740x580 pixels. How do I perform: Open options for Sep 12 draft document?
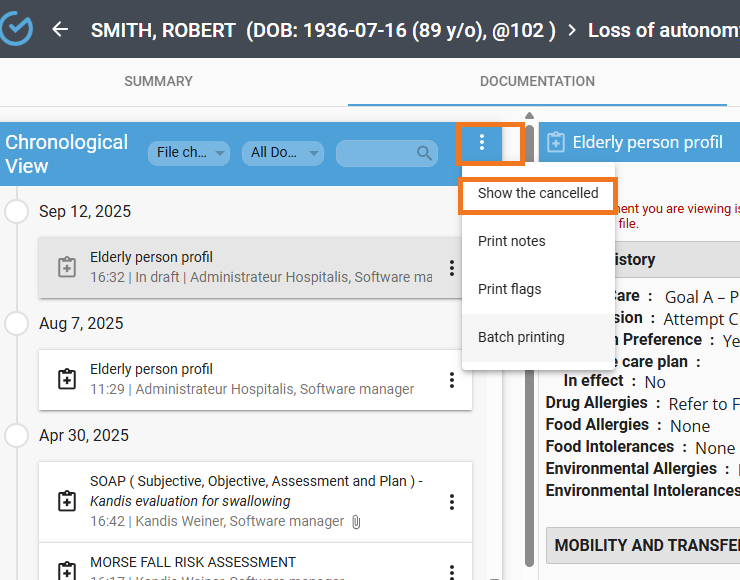452,268
